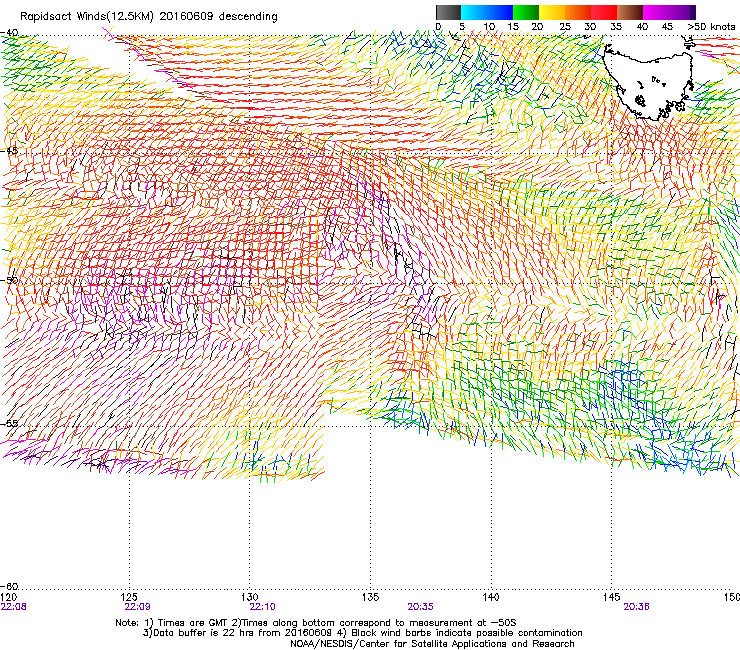The width and height of the screenshot is (740, 650).
Task: Click the longitude label '145'
Action: click(612, 597)
